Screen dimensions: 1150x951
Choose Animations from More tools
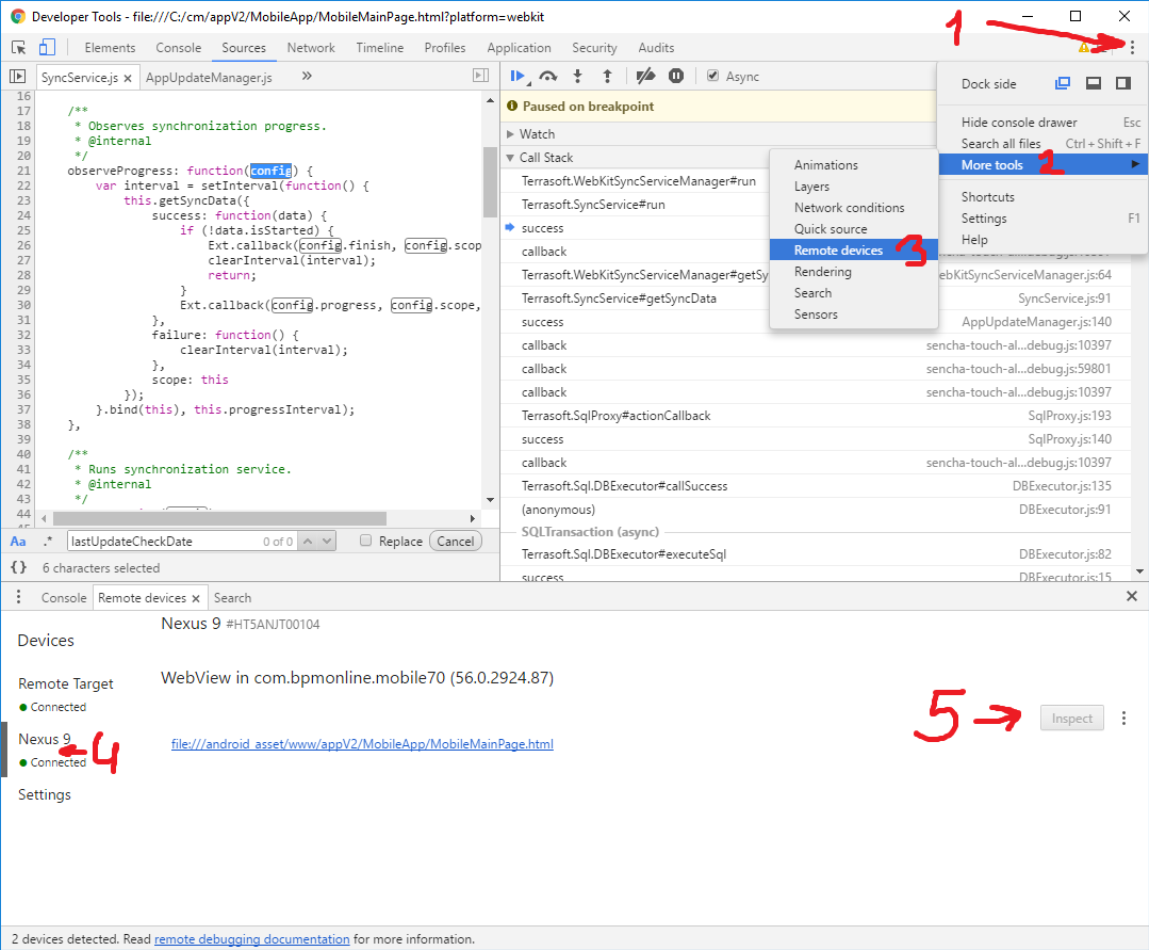click(x=854, y=165)
